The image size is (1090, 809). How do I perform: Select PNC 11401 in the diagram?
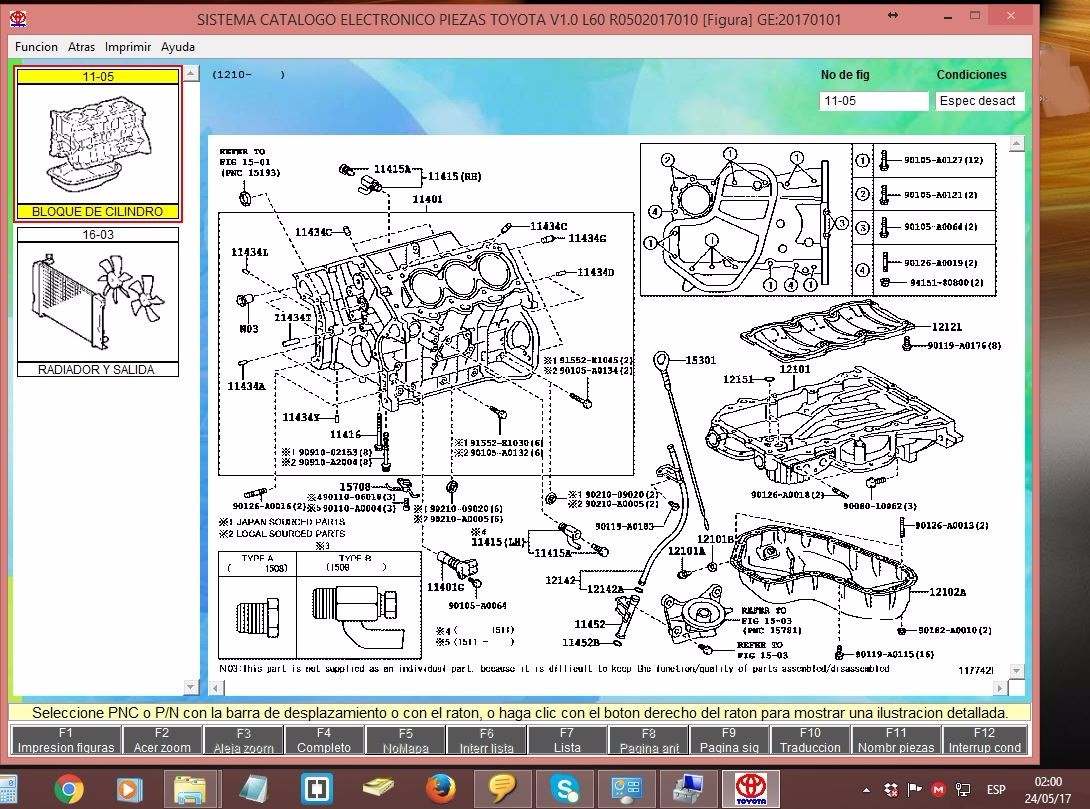[x=427, y=199]
